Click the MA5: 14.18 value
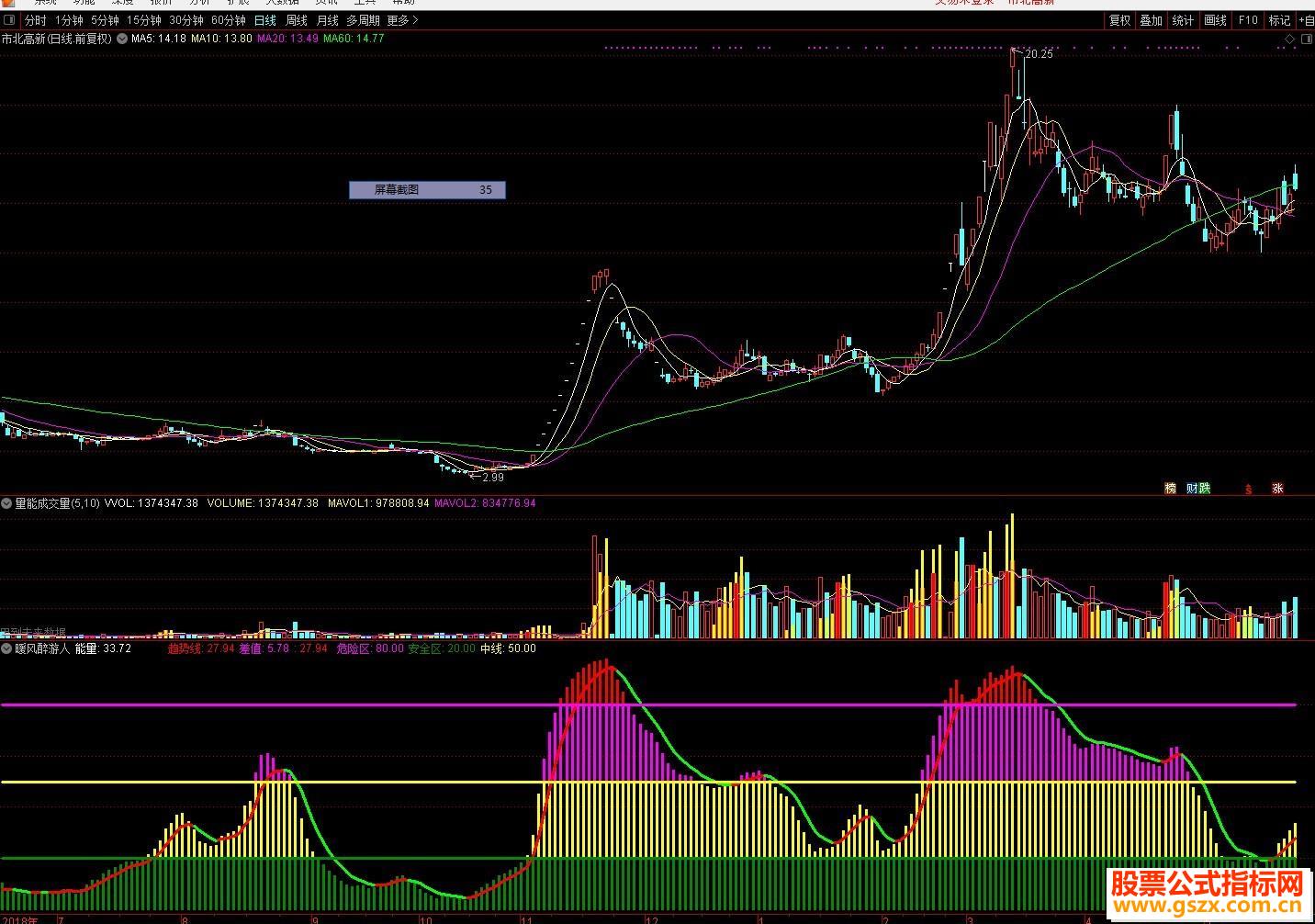Screen dimensions: 1315x924 point(159,39)
